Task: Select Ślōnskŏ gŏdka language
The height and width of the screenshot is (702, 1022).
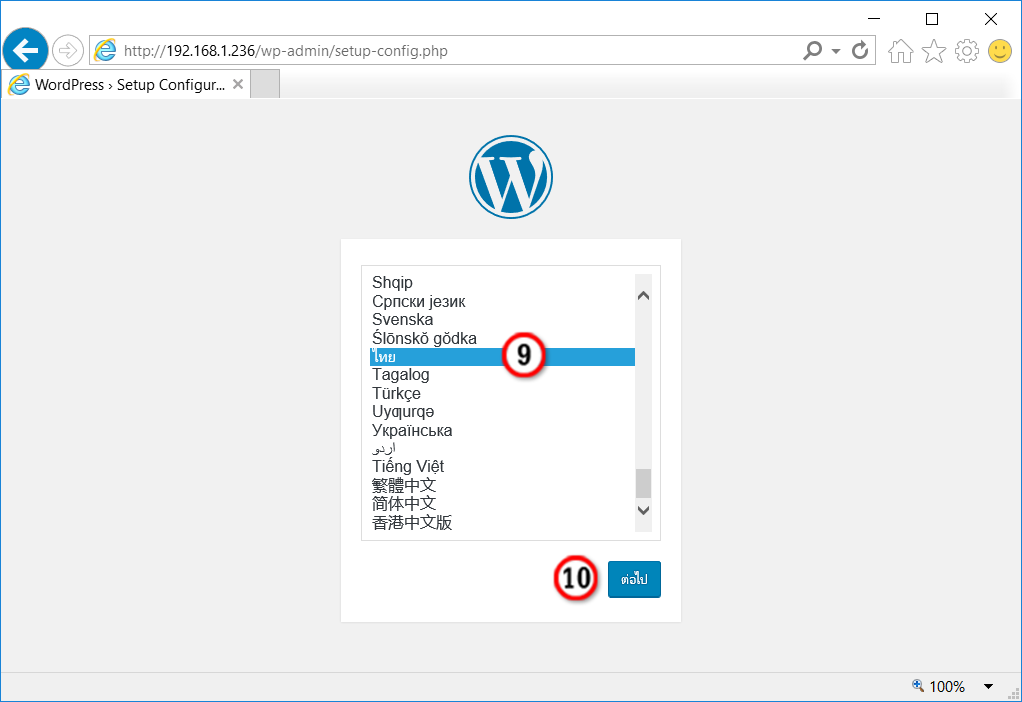Action: click(x=502, y=338)
